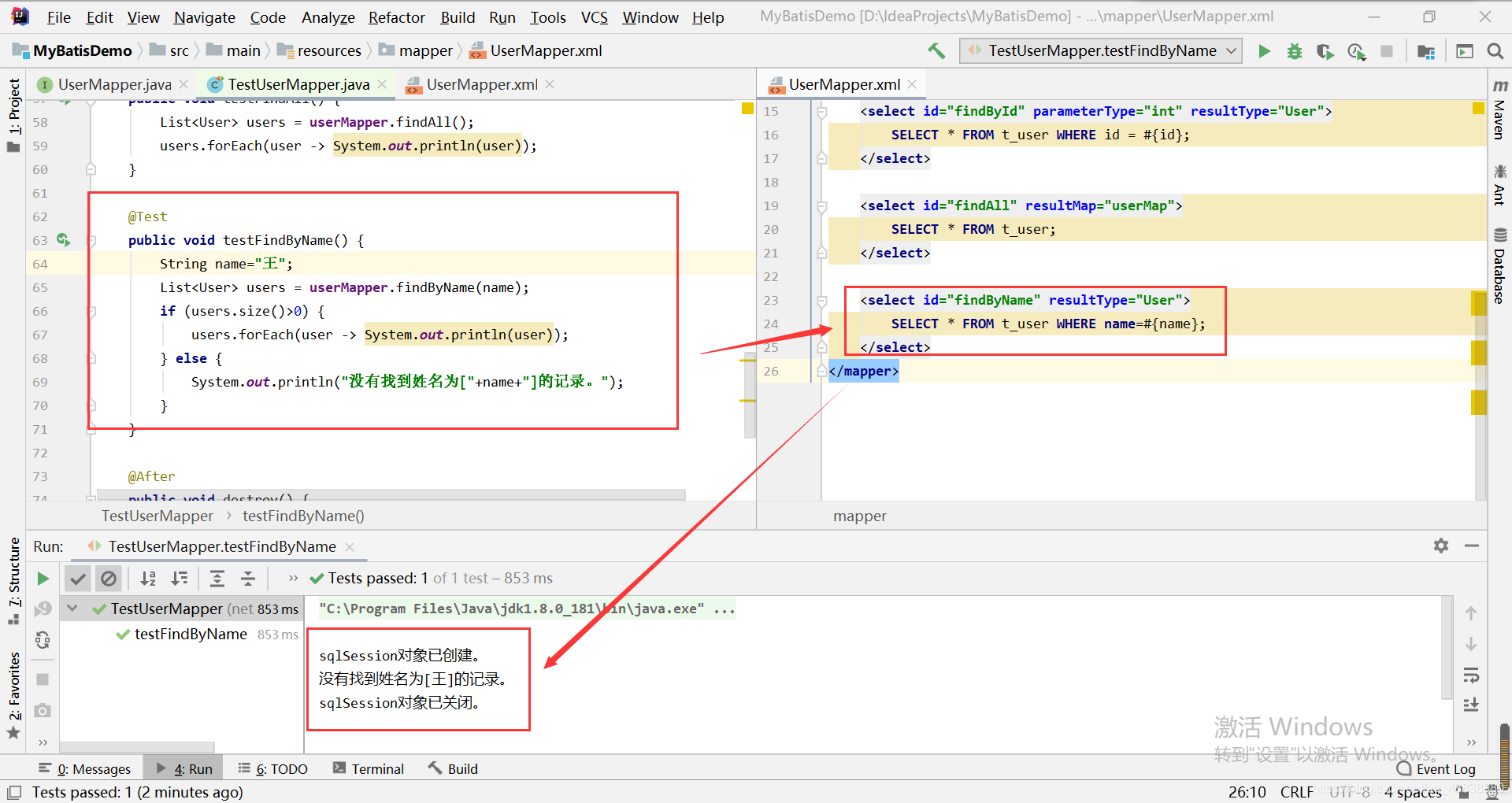The height and width of the screenshot is (803, 1512).
Task: Toggle alphabetical sorting of test results
Action: (x=148, y=579)
